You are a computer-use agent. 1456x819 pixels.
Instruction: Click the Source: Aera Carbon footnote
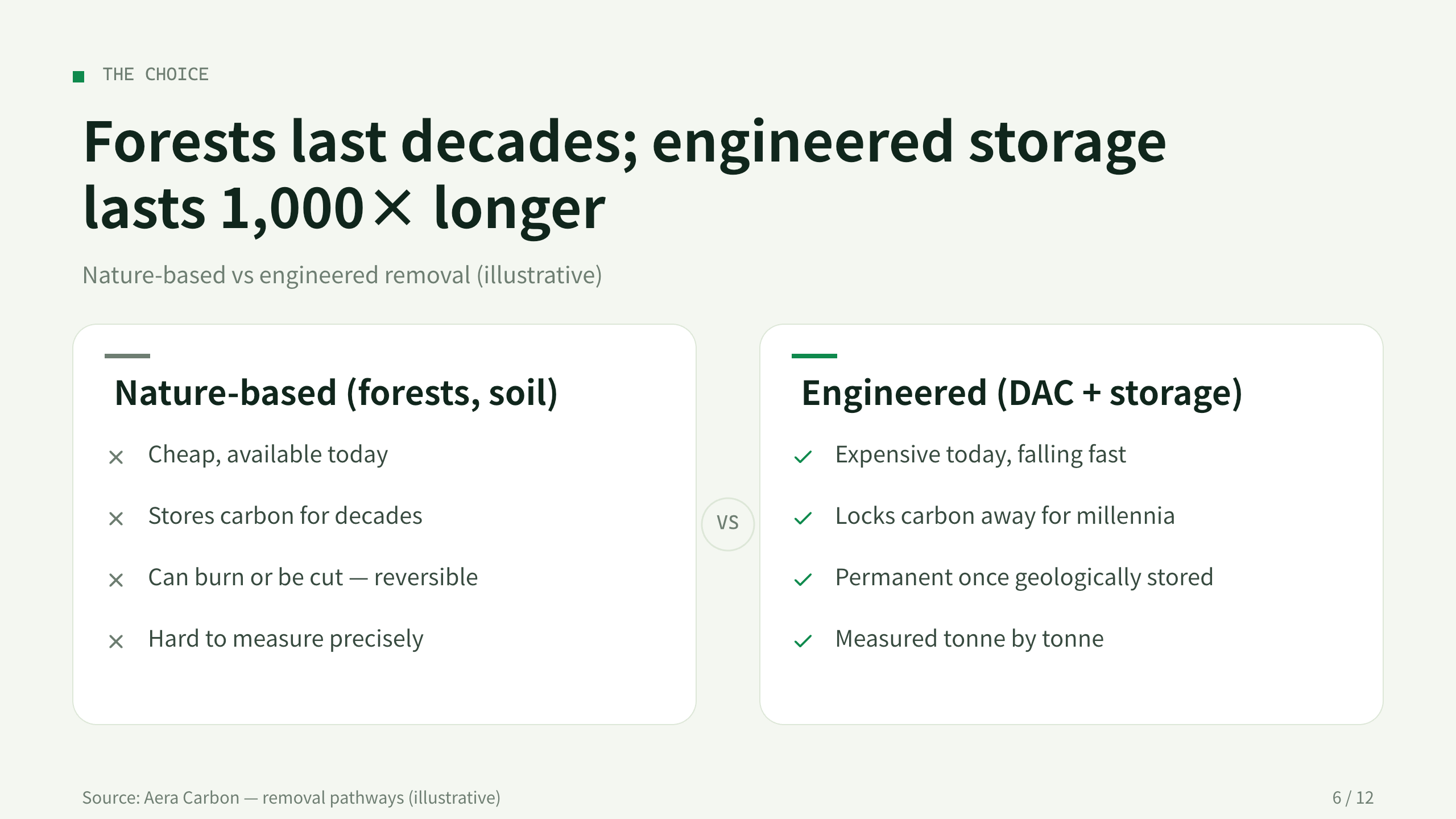[291, 797]
